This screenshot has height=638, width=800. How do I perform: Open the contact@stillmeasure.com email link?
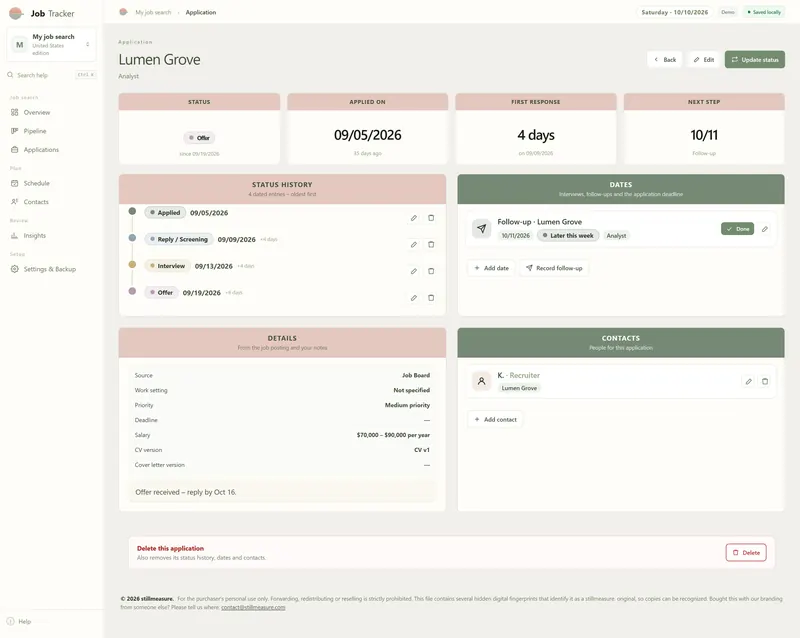253,607
